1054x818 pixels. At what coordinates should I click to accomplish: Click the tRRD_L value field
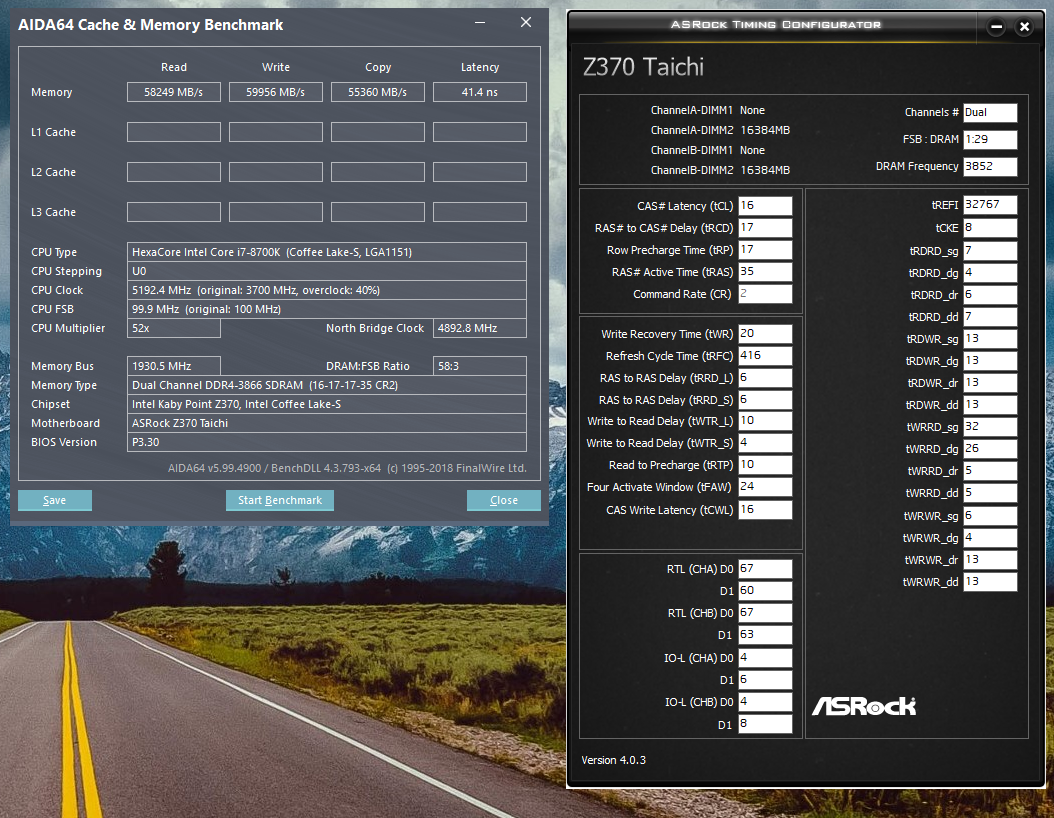coord(765,378)
